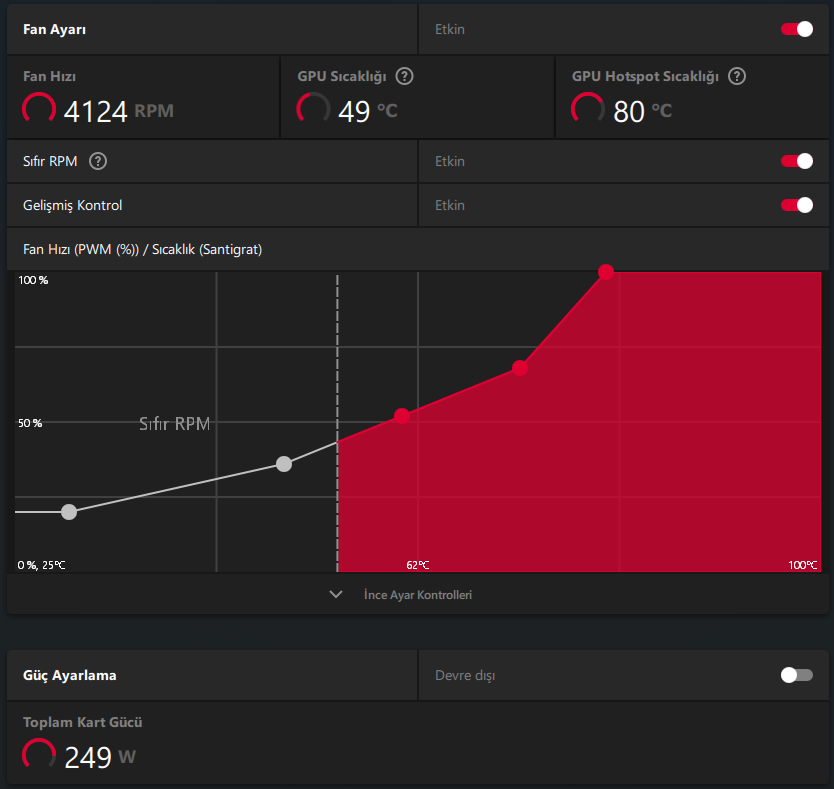
Task: Click help icon beside GPU Hotspot Sıcaklığı
Action: point(737,76)
